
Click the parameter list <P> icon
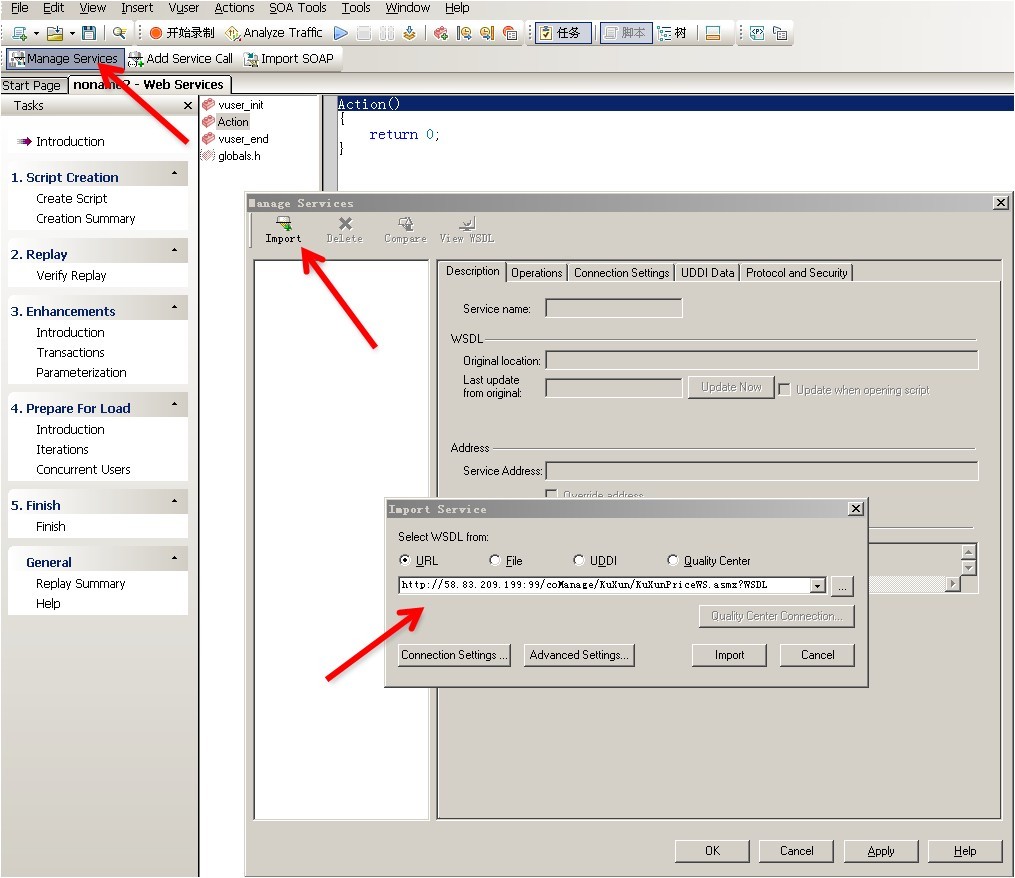point(757,33)
